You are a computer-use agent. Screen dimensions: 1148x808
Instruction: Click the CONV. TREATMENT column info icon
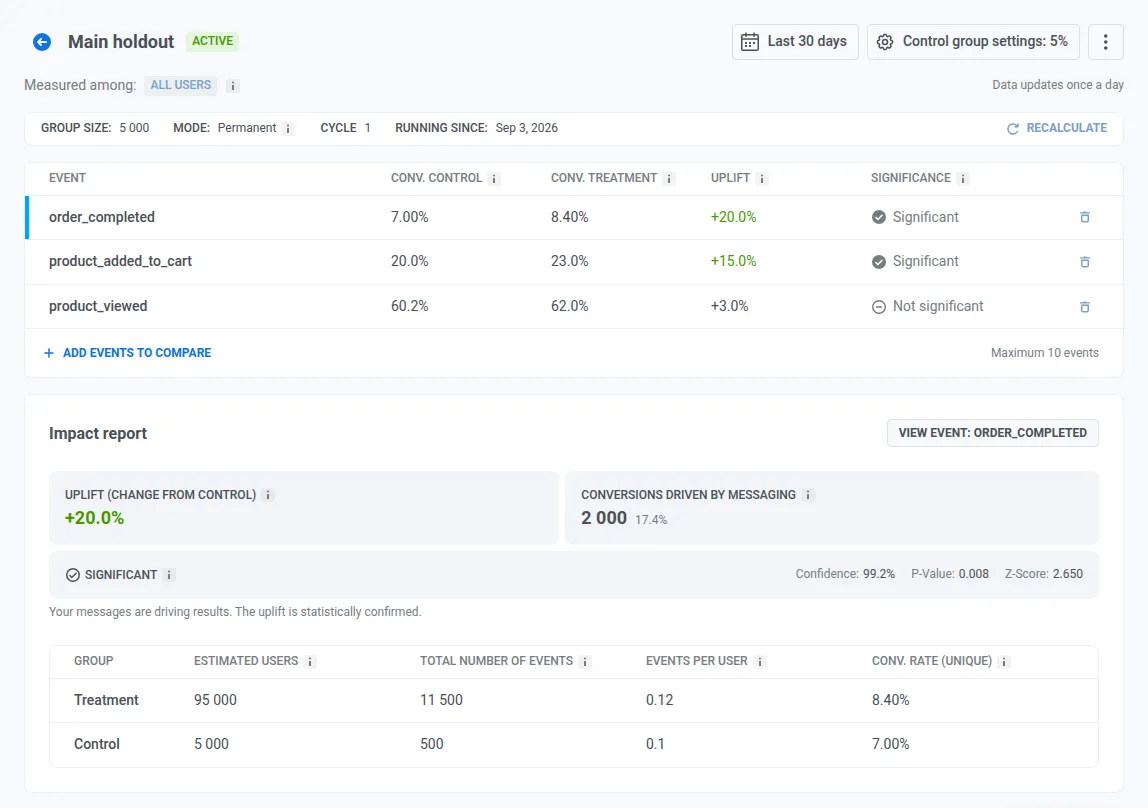click(668, 179)
